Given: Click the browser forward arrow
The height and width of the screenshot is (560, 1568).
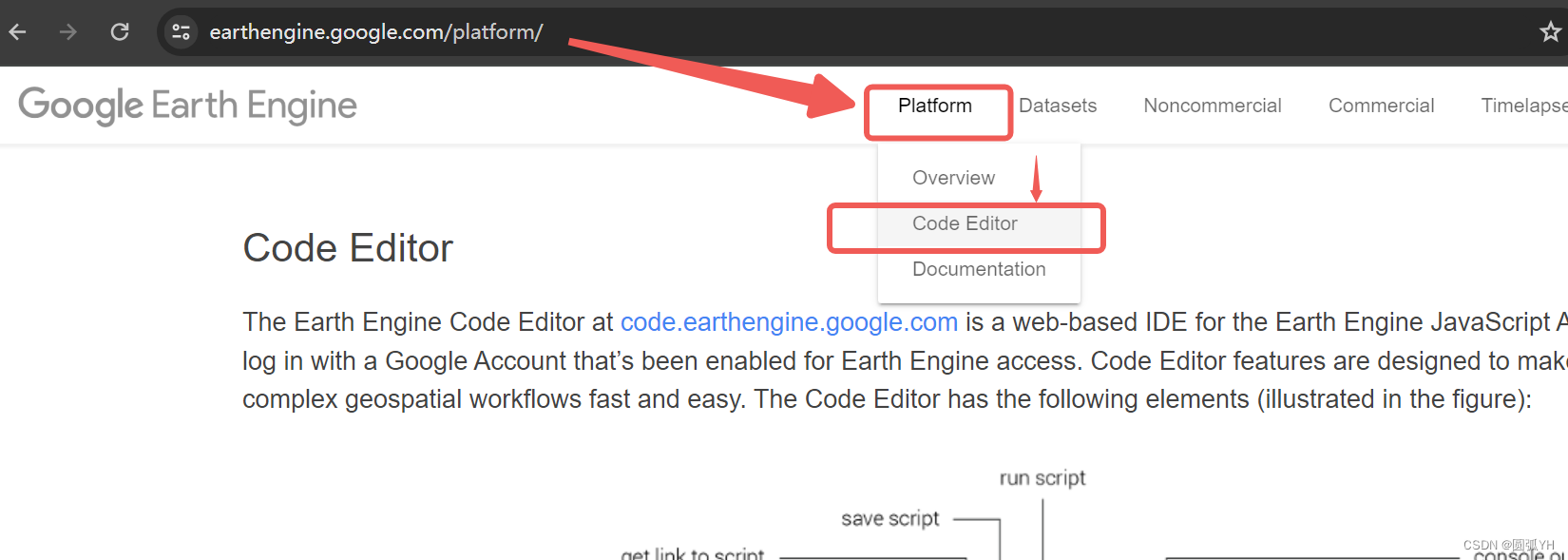Looking at the screenshot, I should (x=67, y=32).
